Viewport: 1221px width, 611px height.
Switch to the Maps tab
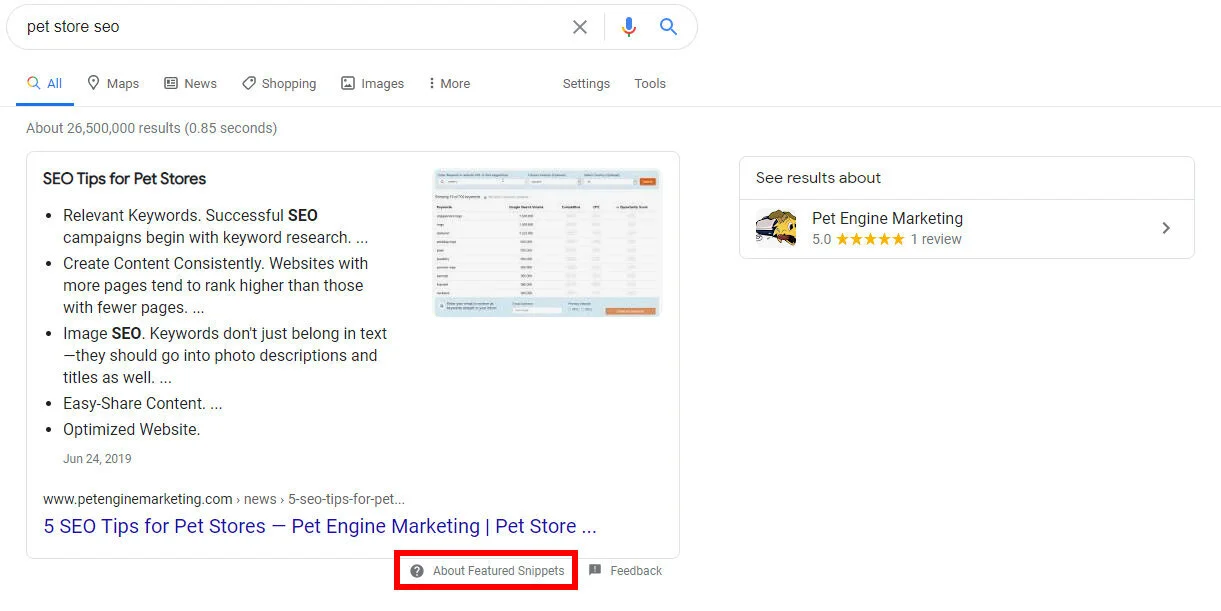pyautogui.click(x=113, y=84)
